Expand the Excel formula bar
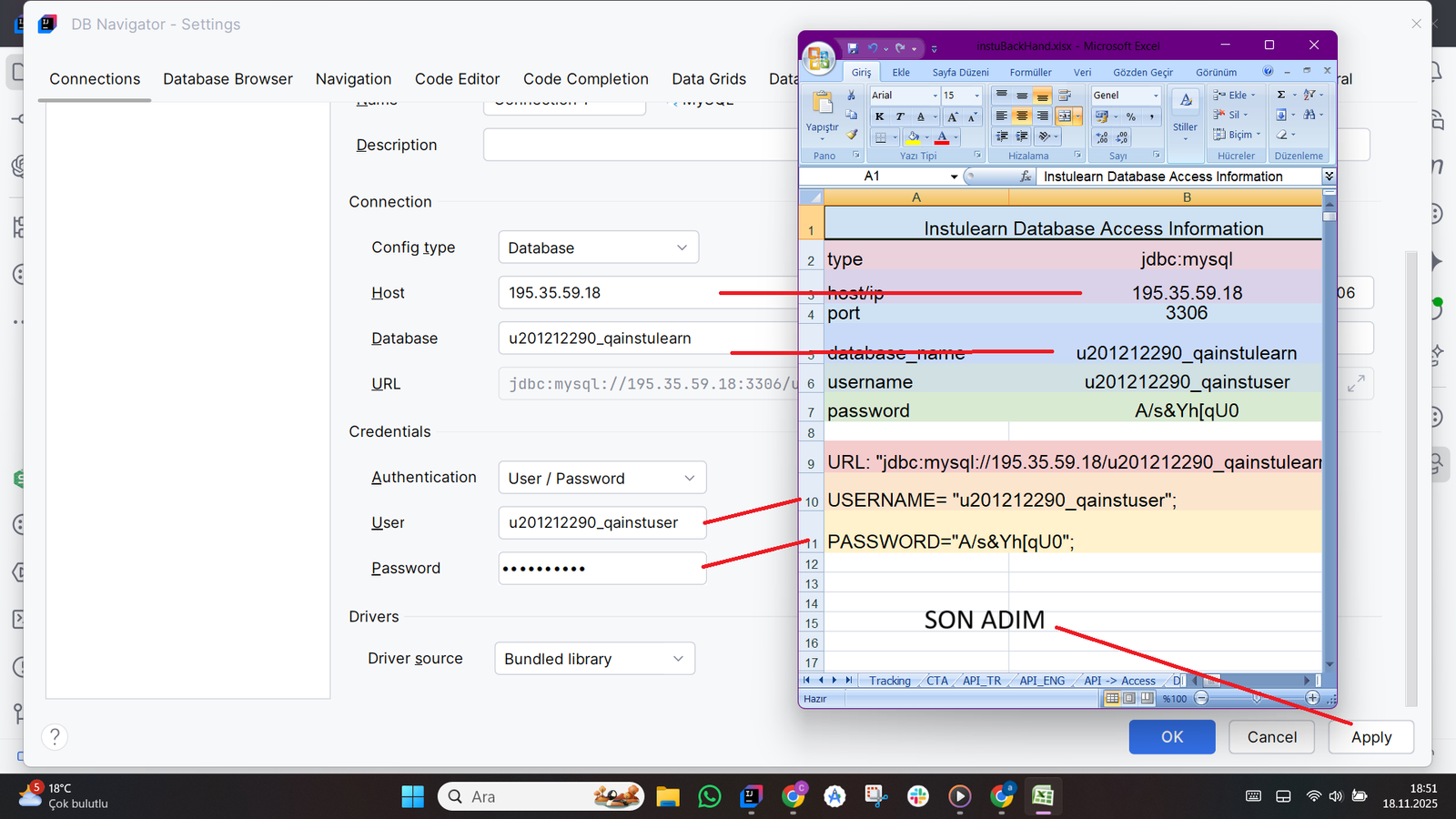Viewport: 1456px width, 819px height. [x=1330, y=177]
